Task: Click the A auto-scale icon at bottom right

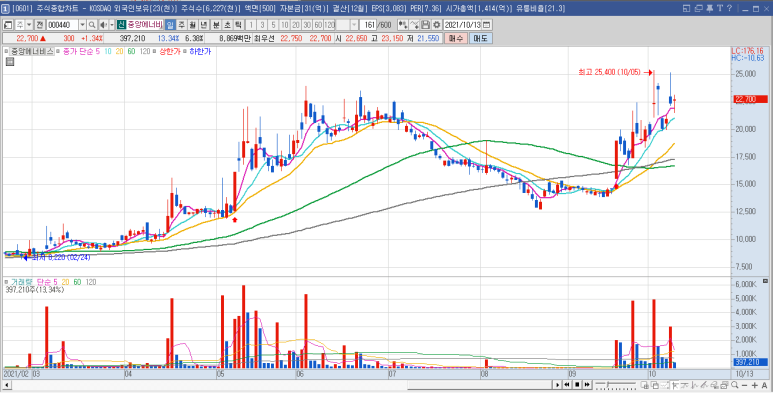Action: (765, 385)
